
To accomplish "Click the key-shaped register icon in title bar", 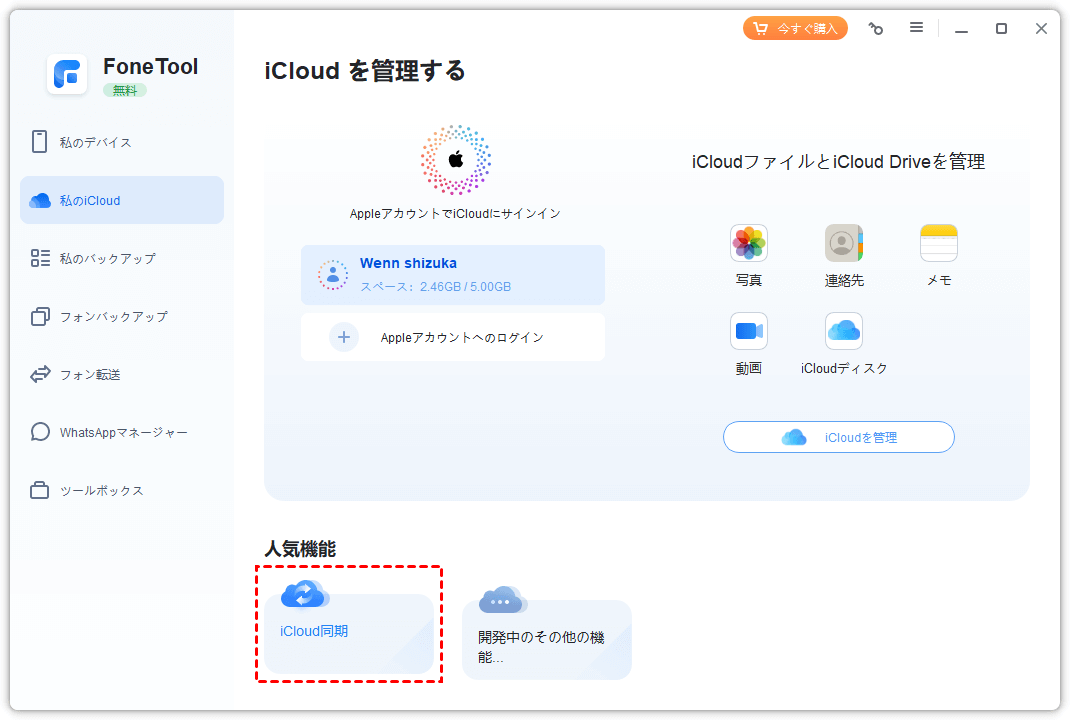I will tap(876, 29).
